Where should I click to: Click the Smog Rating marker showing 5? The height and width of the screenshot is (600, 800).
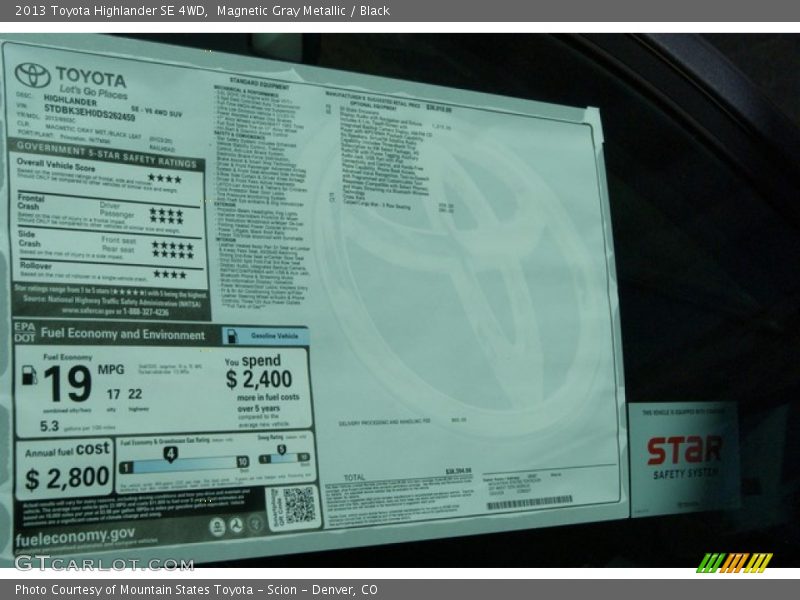pos(283,447)
